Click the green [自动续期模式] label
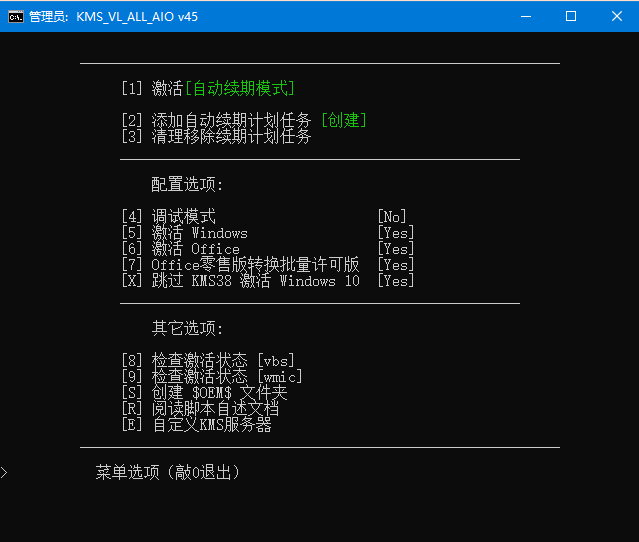This screenshot has width=639, height=542. point(240,88)
